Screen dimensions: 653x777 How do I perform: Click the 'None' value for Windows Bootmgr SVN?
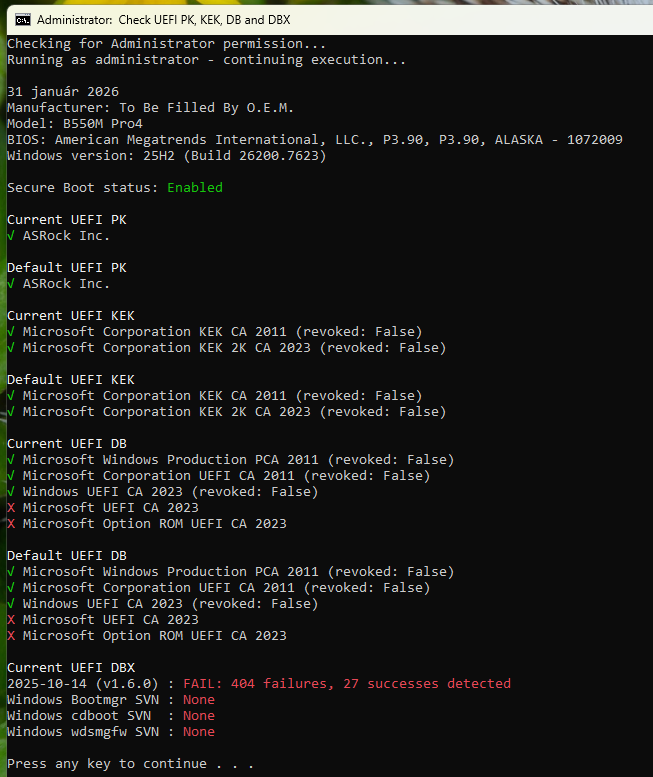199,700
